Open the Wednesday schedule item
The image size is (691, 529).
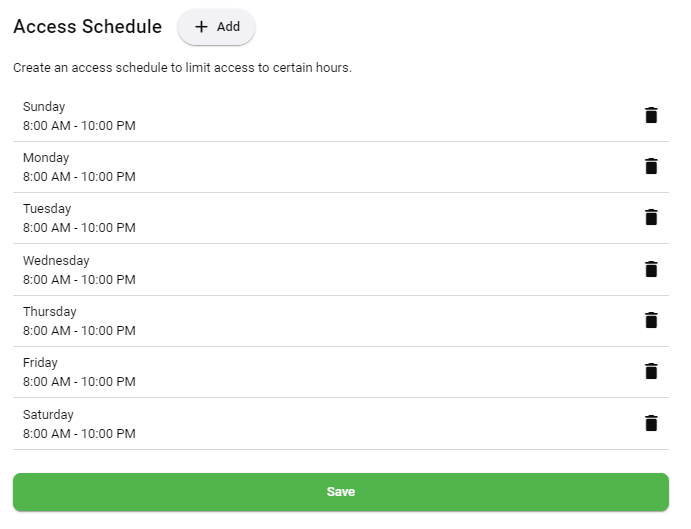pos(300,270)
